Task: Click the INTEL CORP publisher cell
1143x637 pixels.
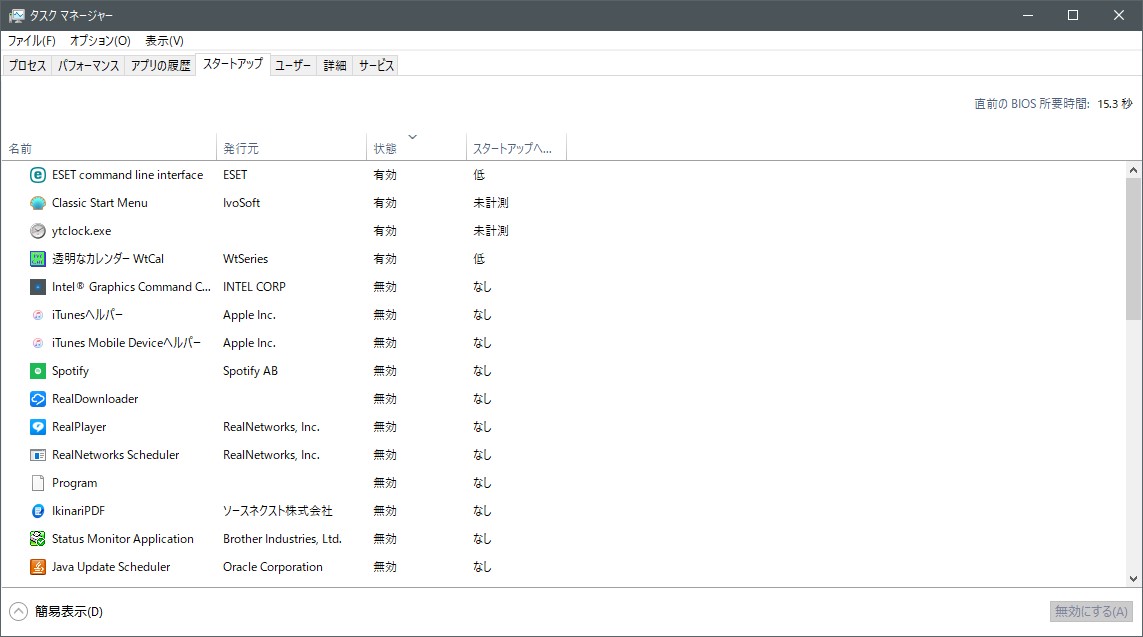Action: coord(254,287)
